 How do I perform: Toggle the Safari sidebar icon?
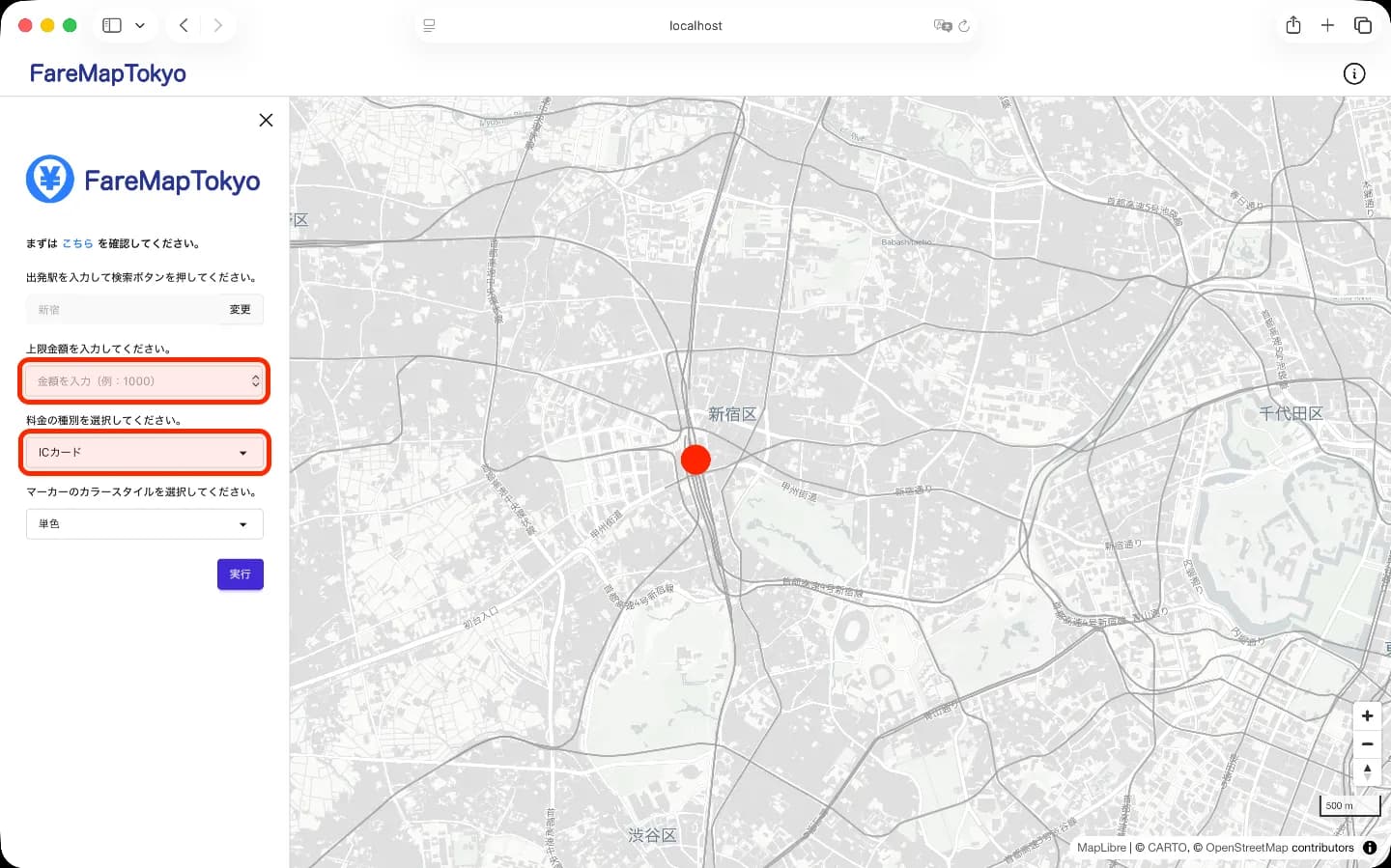[x=112, y=25]
